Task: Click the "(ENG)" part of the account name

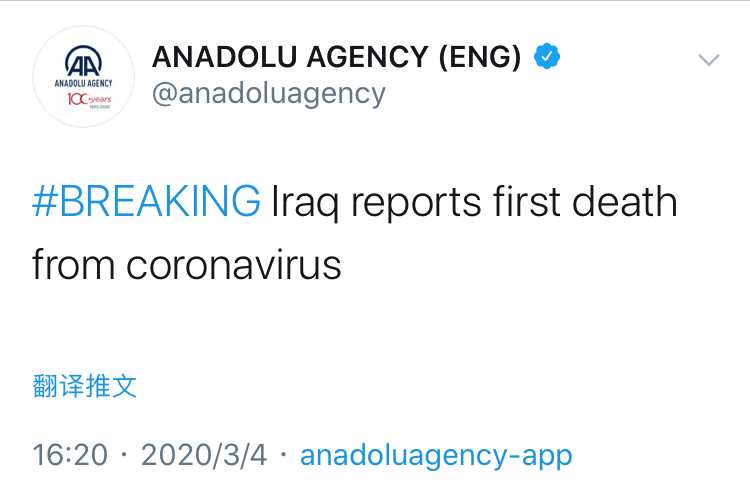Action: pos(481,58)
